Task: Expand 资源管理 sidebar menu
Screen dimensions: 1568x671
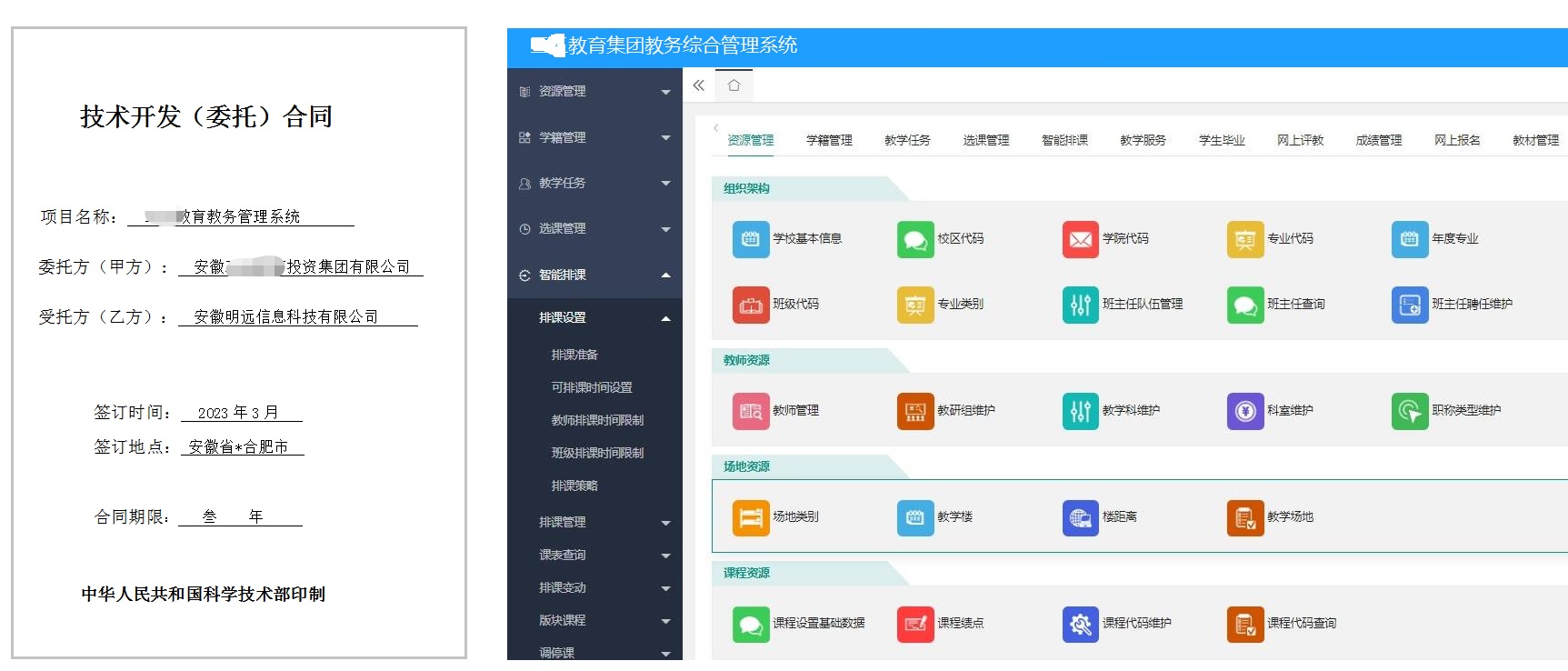Action: (594, 92)
